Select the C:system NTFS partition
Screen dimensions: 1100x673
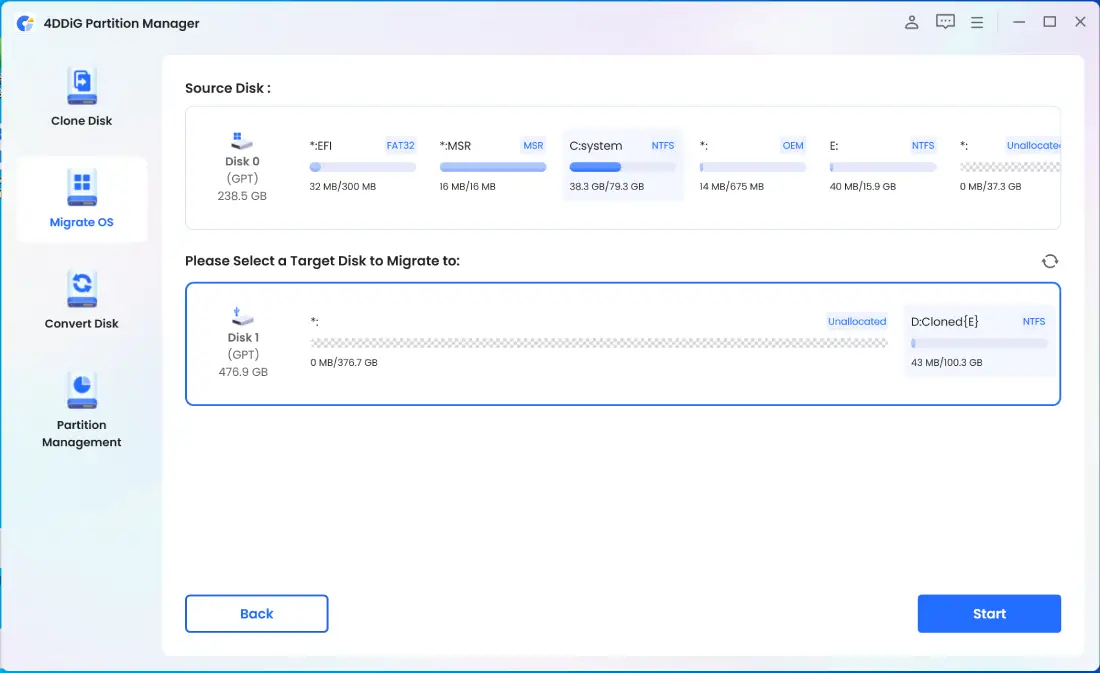coord(622,166)
